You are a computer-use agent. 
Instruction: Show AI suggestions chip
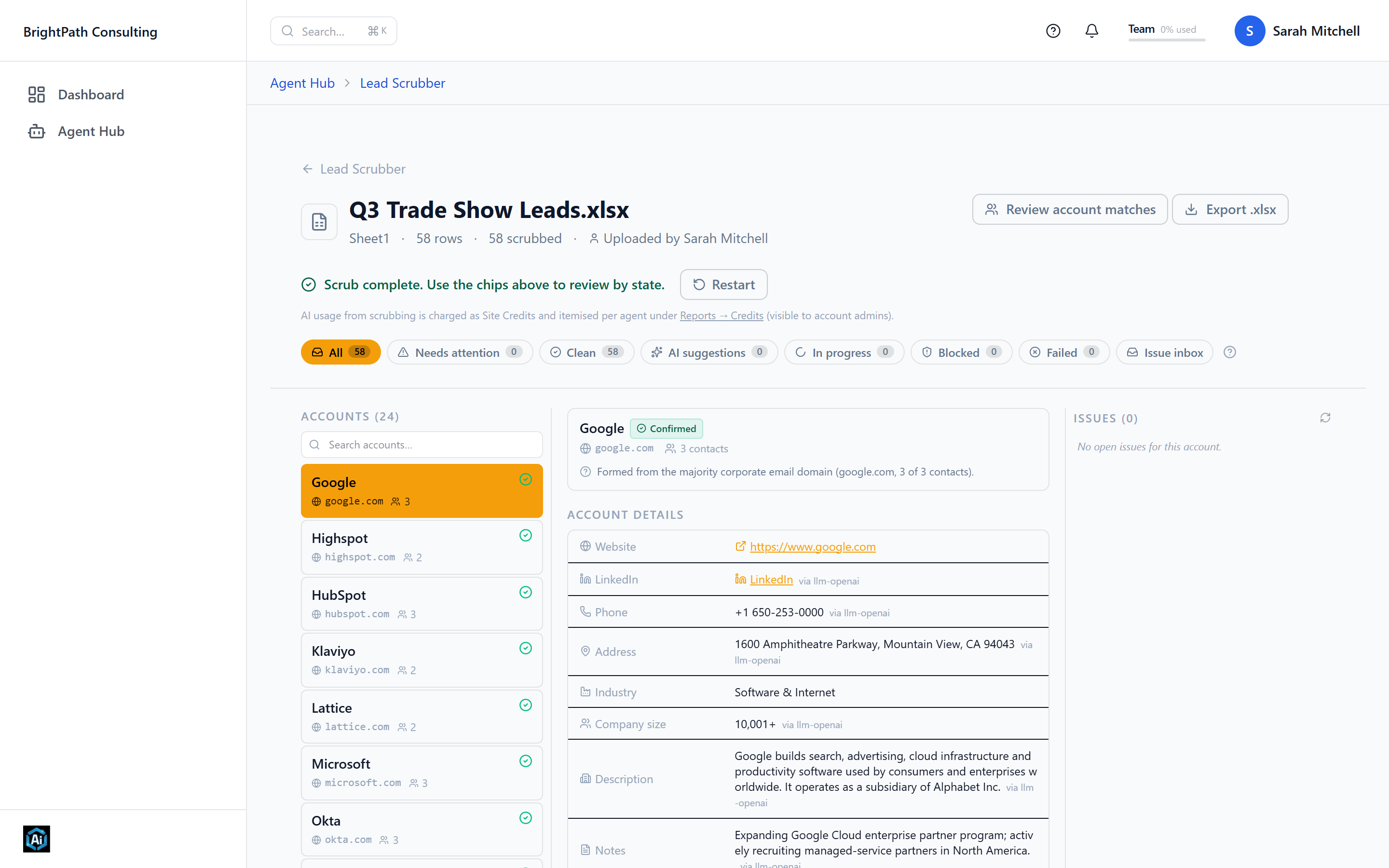click(709, 352)
